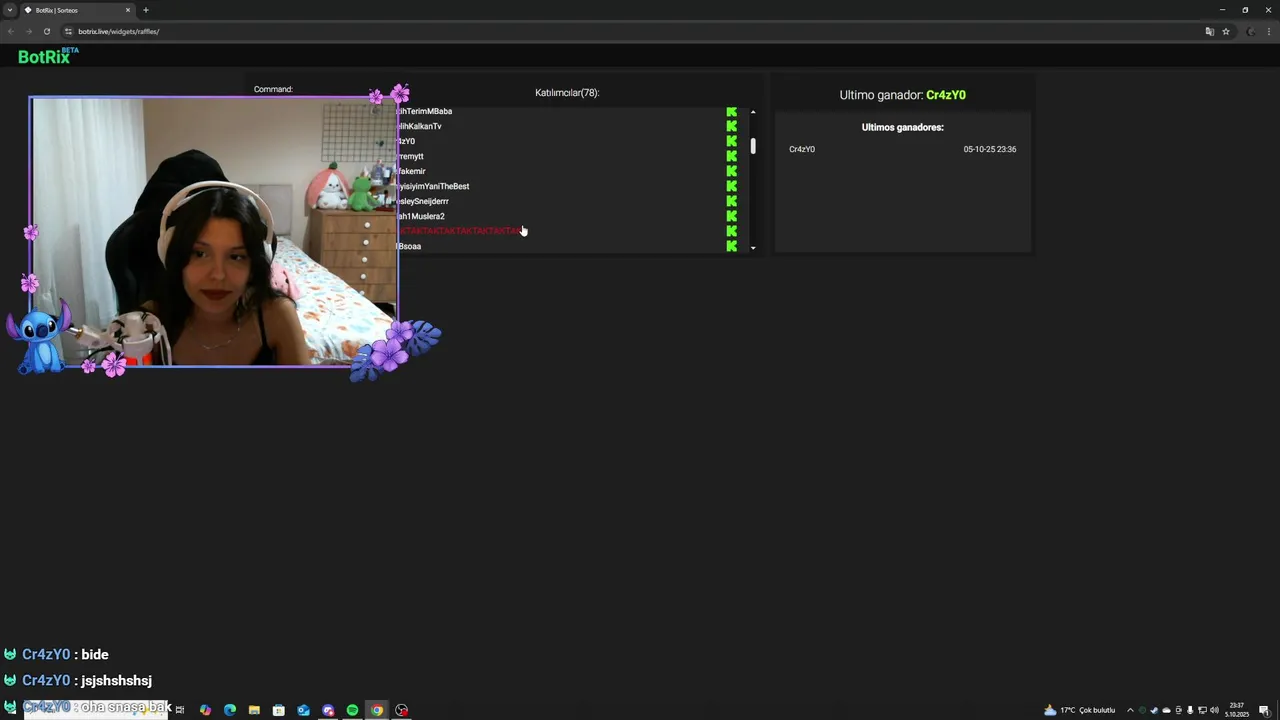
Task: Click Kick icon beside ah1Muslera2
Action: (732, 216)
